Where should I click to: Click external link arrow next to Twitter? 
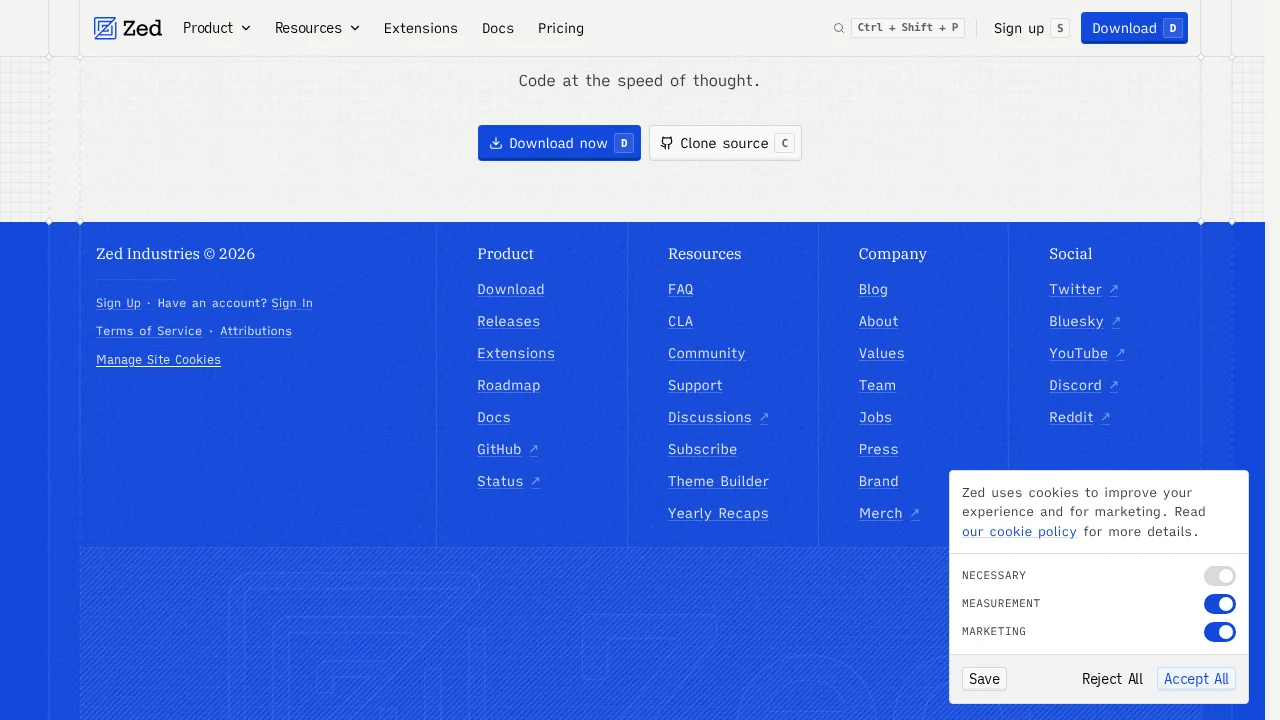coord(1114,290)
